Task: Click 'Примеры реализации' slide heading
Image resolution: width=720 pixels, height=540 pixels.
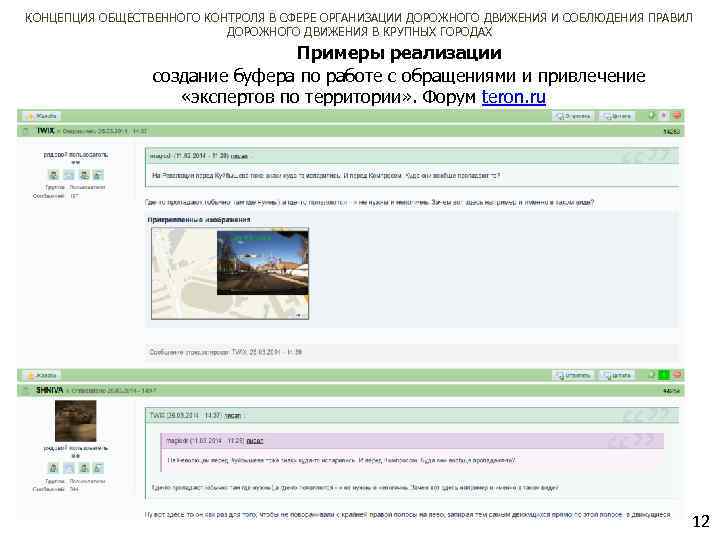Action: click(x=399, y=53)
